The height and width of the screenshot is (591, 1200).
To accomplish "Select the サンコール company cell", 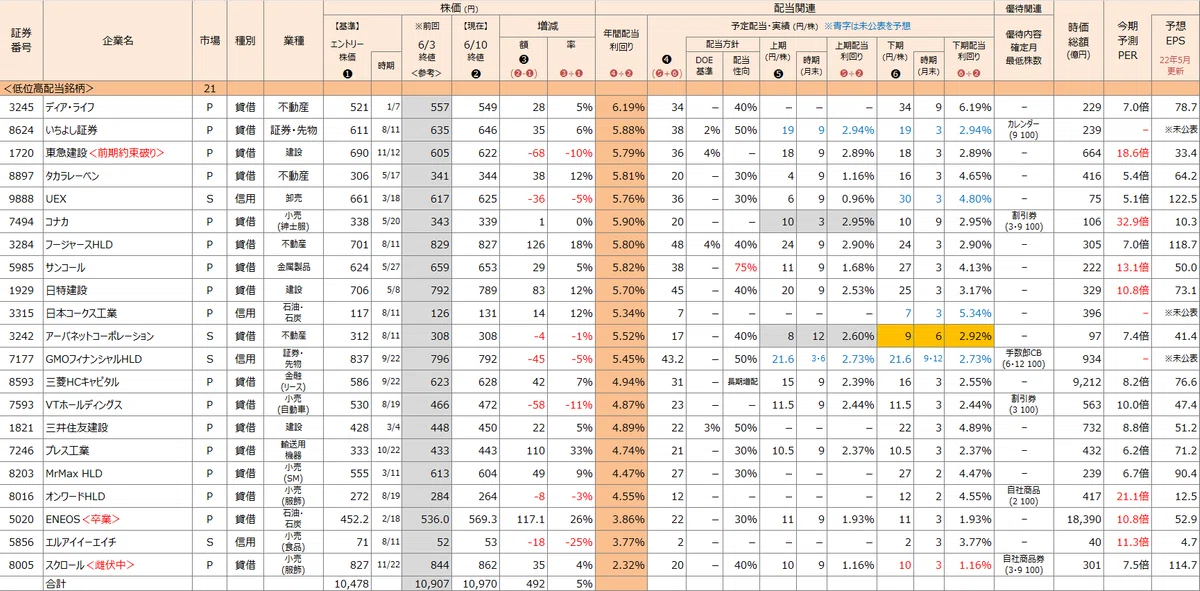I will tap(117, 268).
